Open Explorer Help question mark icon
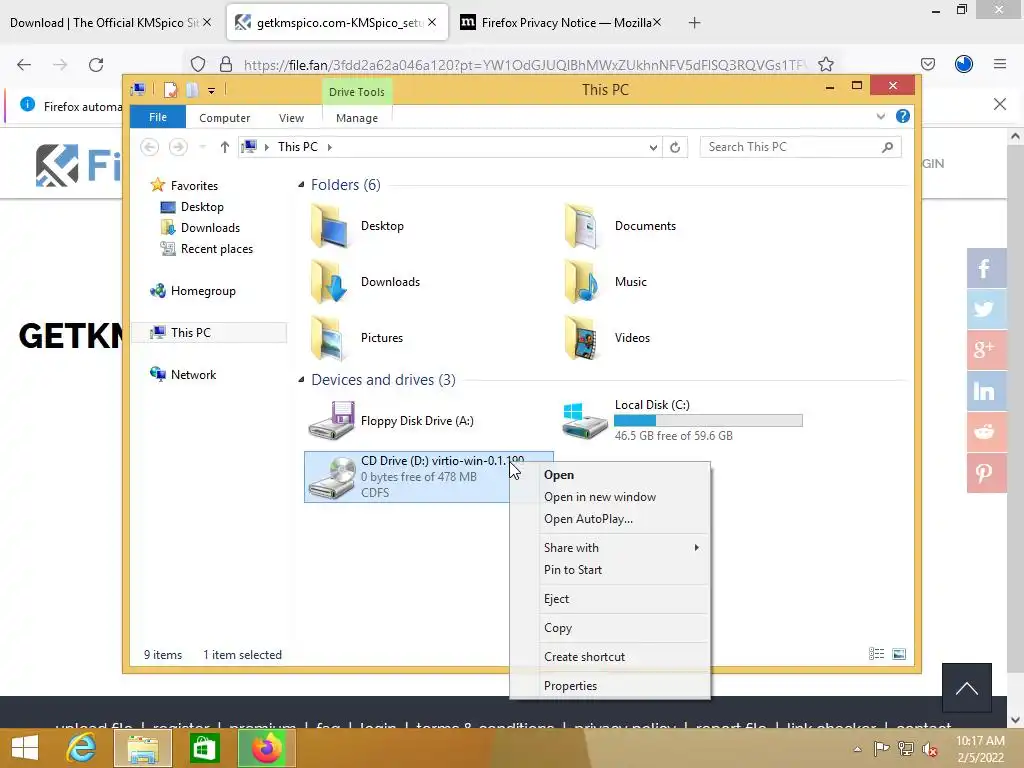This screenshot has width=1024, height=768. (903, 116)
